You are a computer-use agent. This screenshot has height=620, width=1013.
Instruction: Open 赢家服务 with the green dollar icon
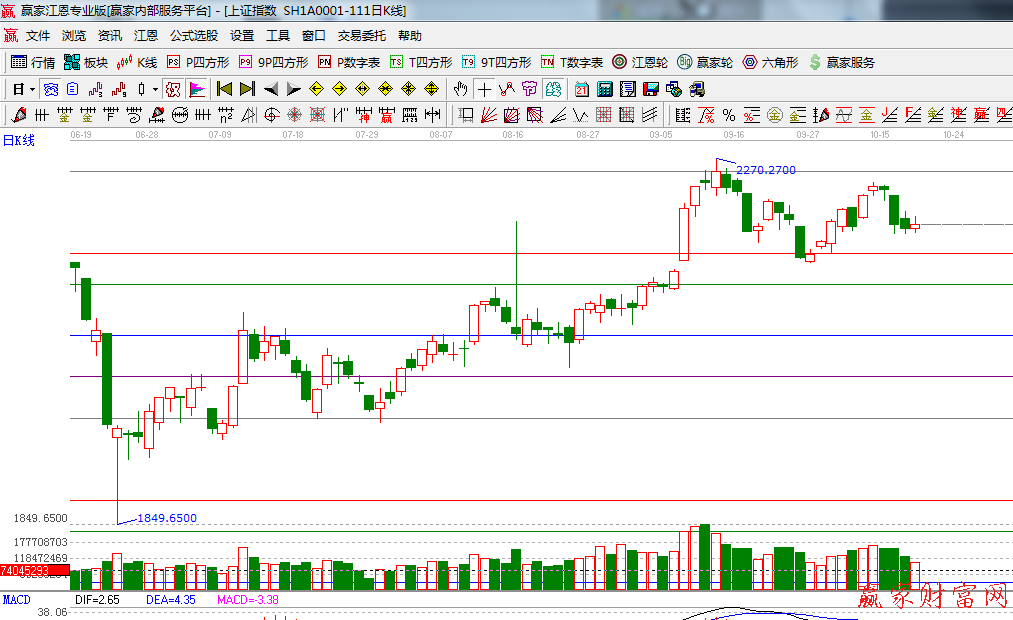pos(842,62)
